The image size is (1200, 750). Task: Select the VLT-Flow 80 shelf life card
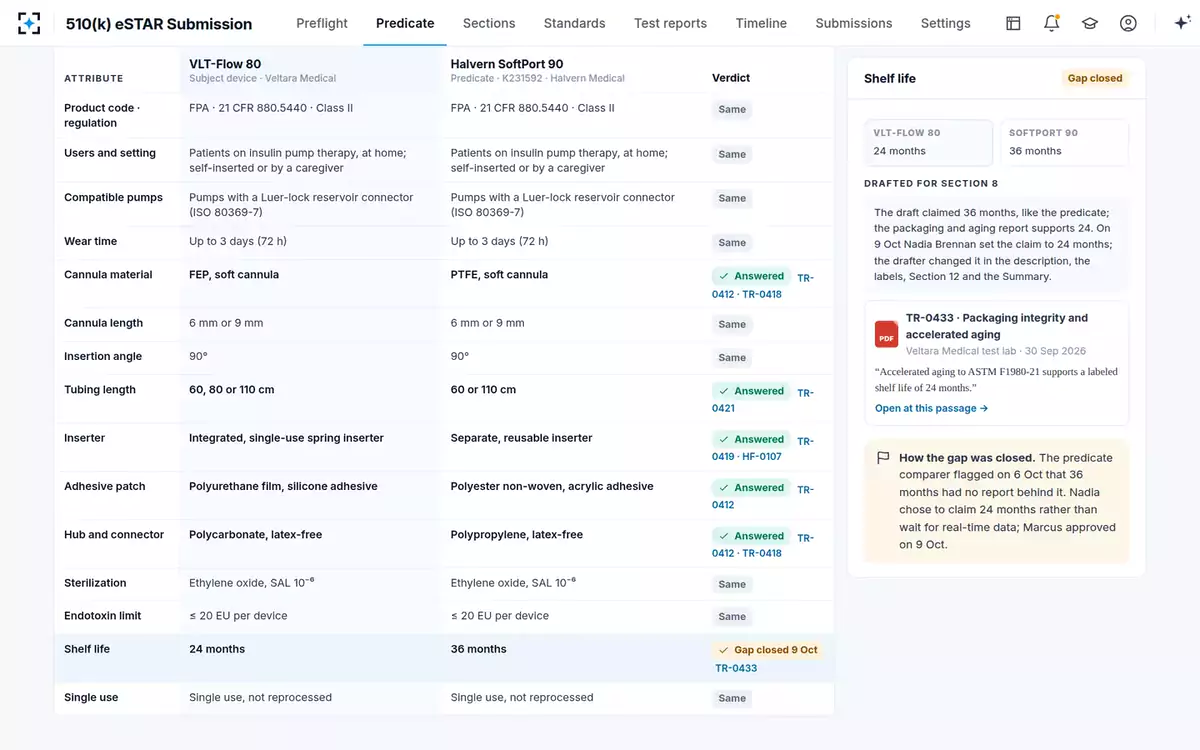(929, 142)
